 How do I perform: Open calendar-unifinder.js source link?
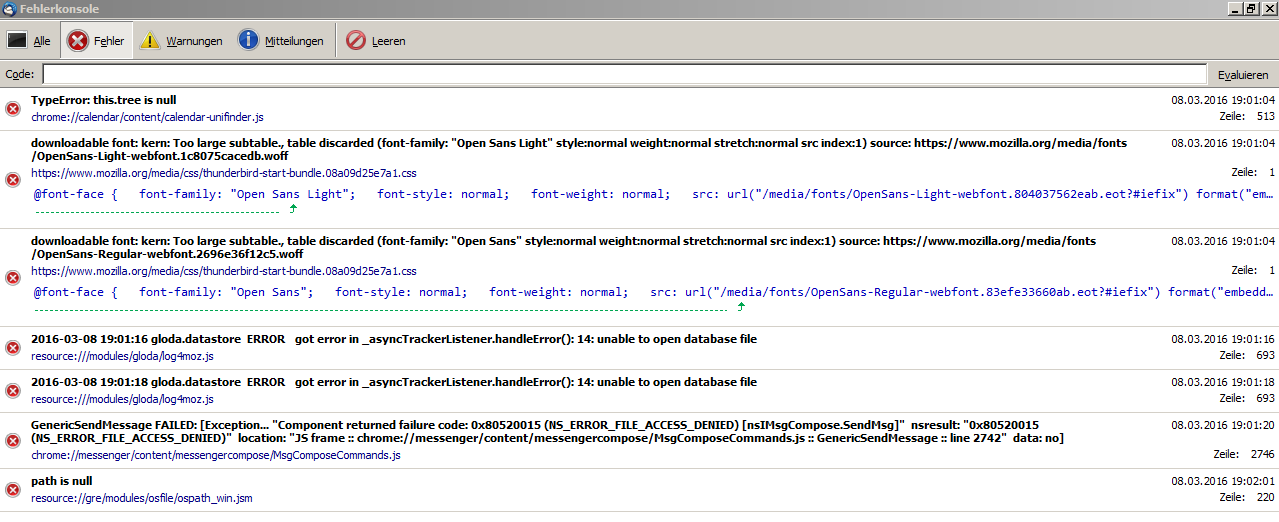coord(147,117)
